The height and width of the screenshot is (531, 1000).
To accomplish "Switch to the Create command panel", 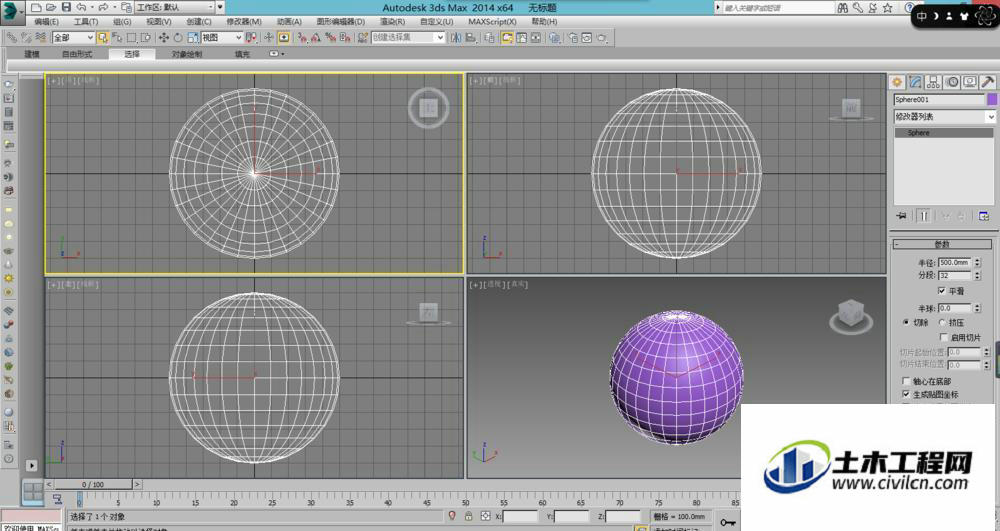I will click(897, 82).
